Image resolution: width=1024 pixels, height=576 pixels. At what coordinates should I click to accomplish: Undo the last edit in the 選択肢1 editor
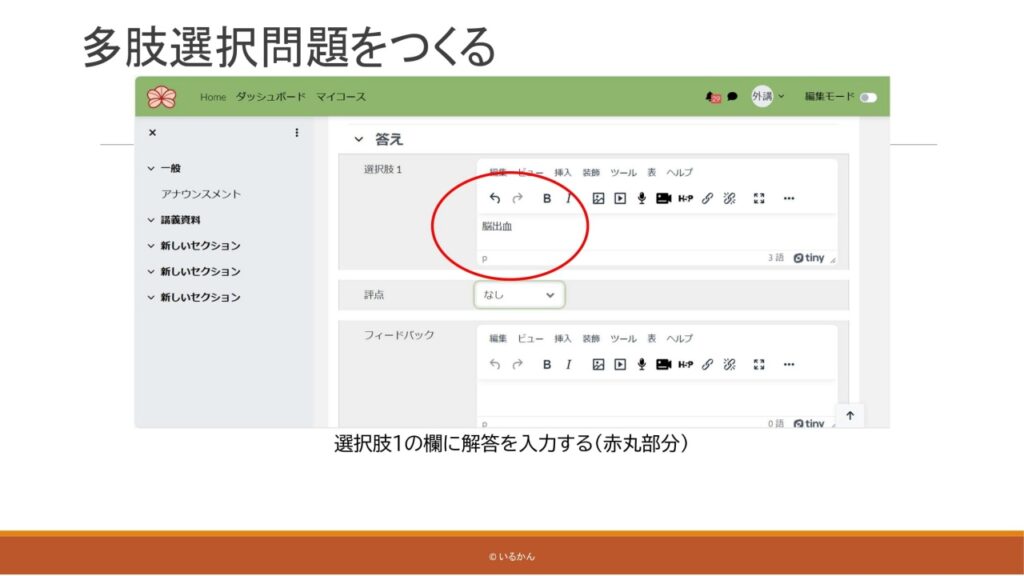[x=495, y=198]
